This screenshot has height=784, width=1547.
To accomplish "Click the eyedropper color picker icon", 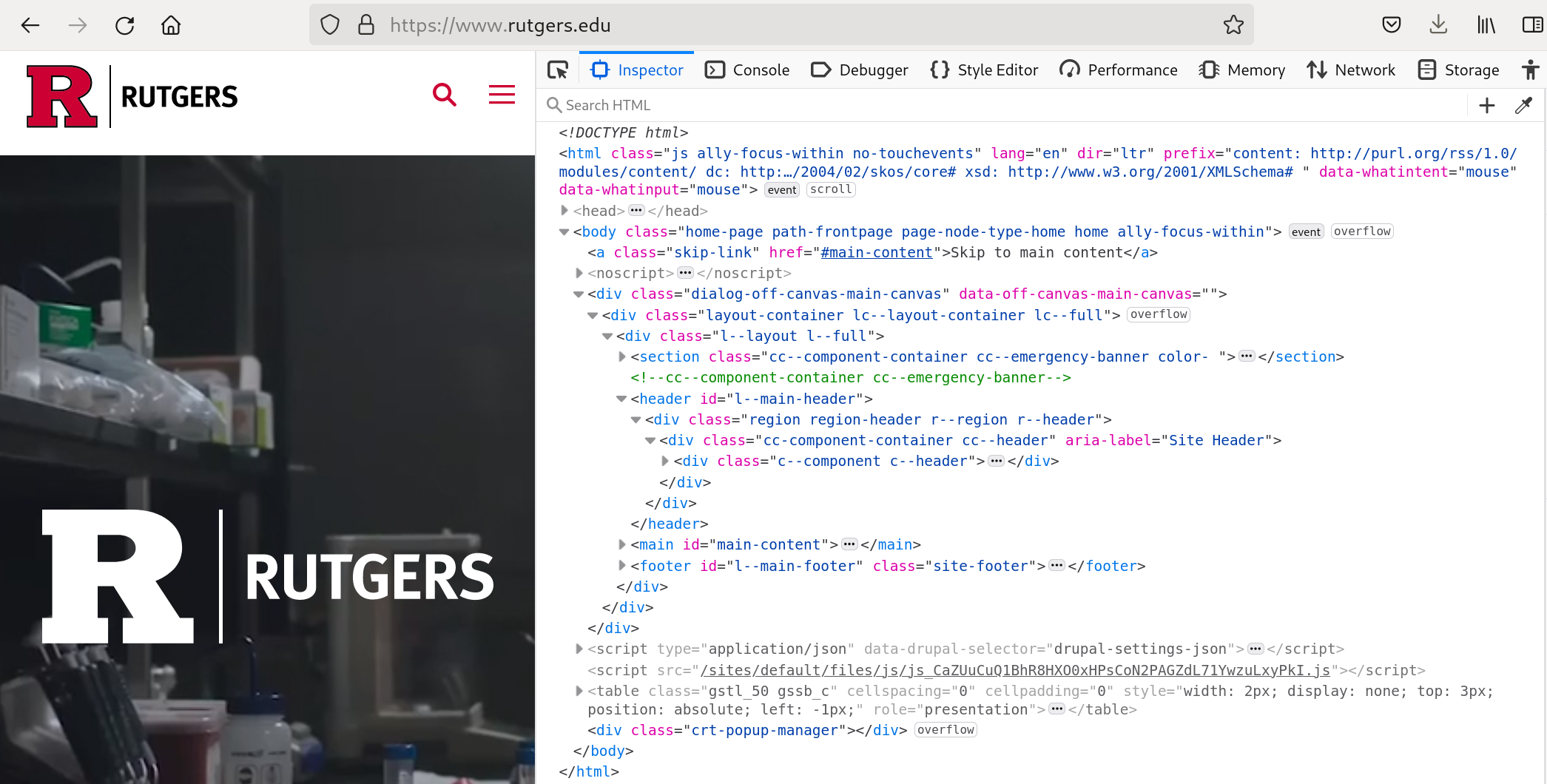I will click(x=1523, y=106).
